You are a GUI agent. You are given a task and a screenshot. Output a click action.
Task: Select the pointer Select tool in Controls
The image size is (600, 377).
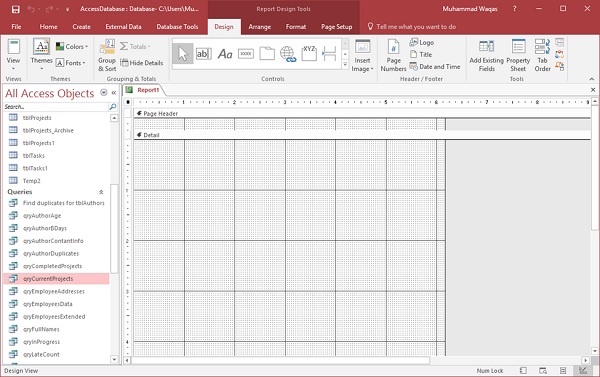tap(183, 54)
